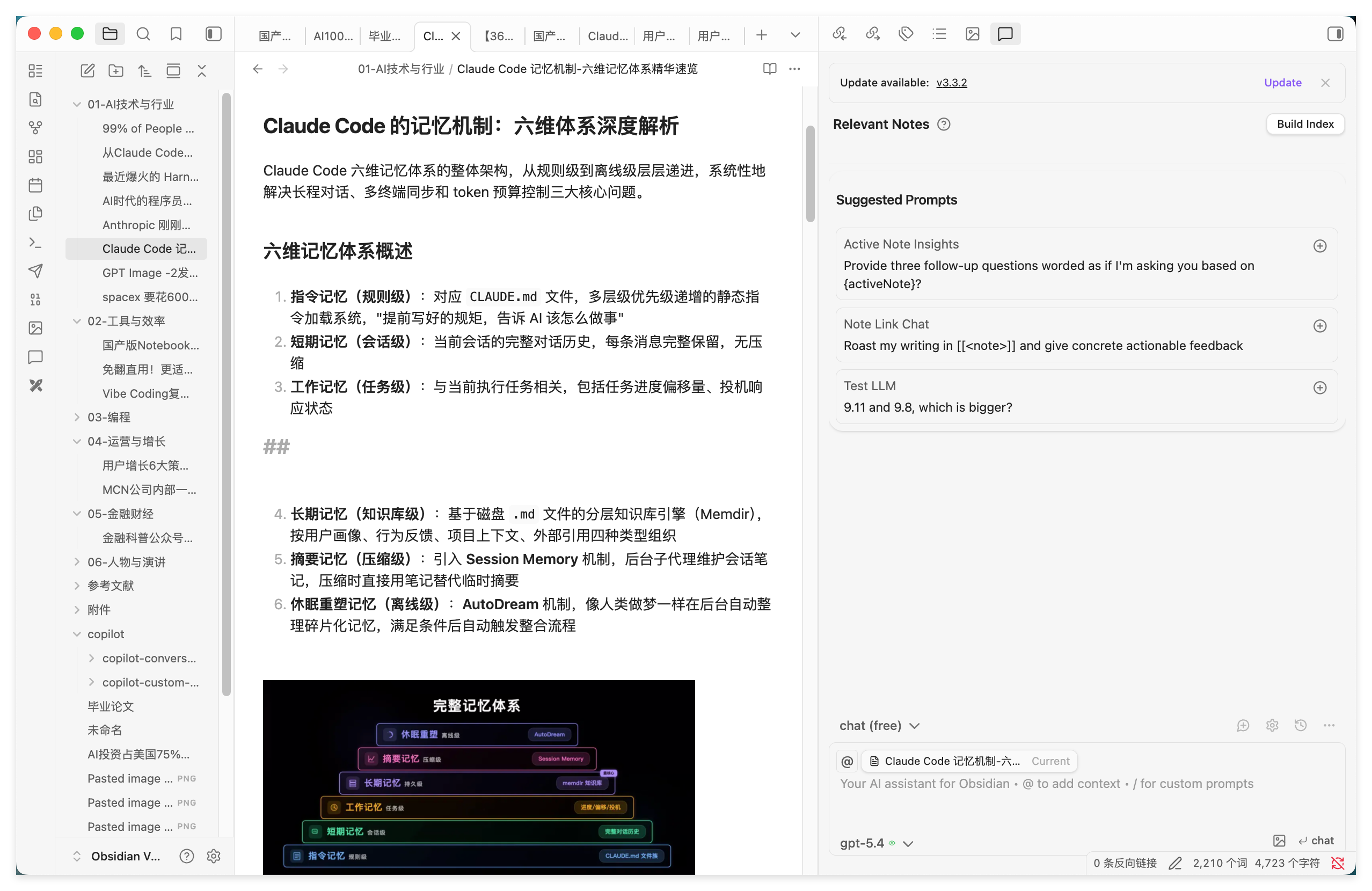Open Copilot chat history icon
1372x891 pixels.
coord(1301,726)
